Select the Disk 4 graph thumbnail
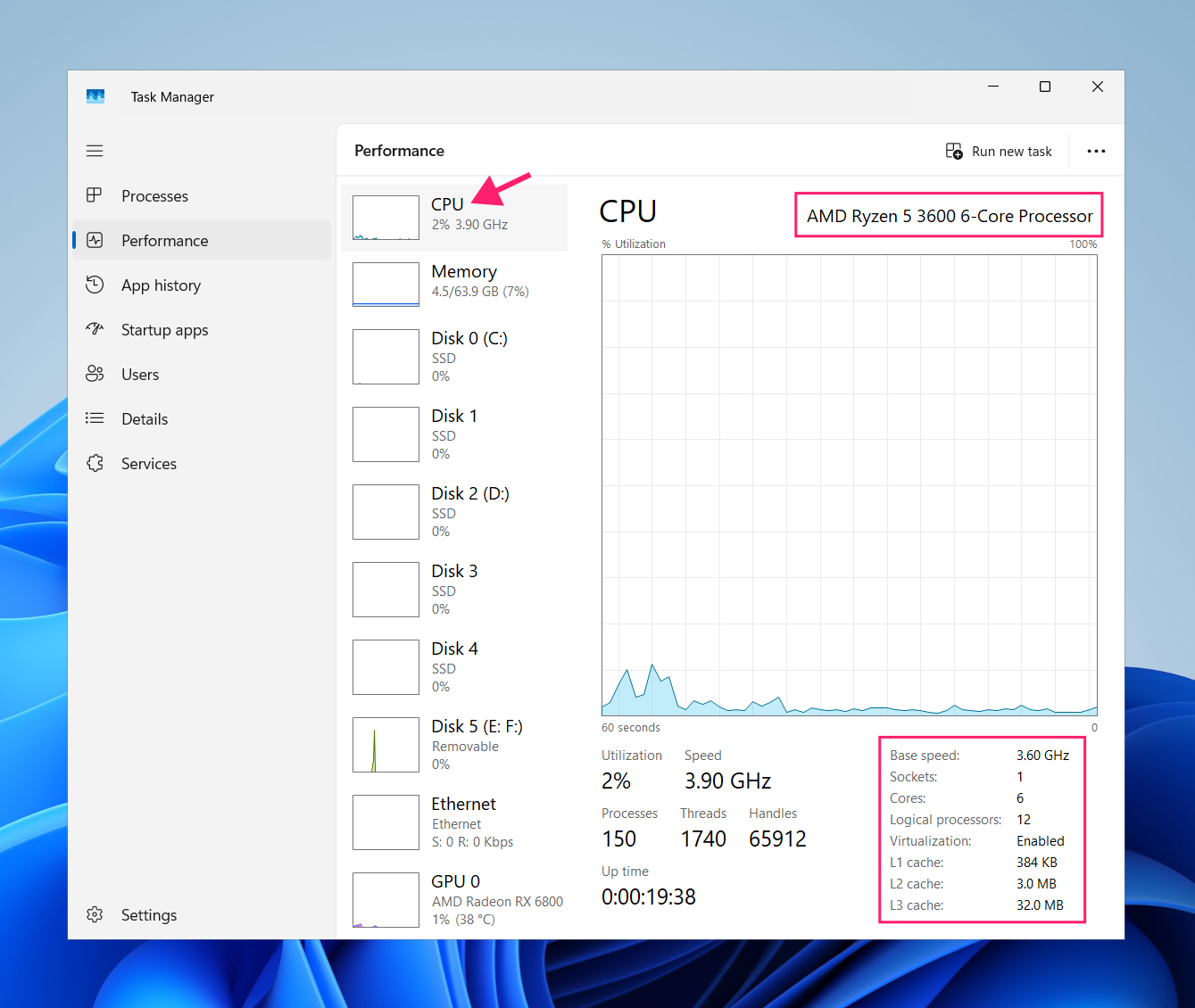 (x=386, y=667)
